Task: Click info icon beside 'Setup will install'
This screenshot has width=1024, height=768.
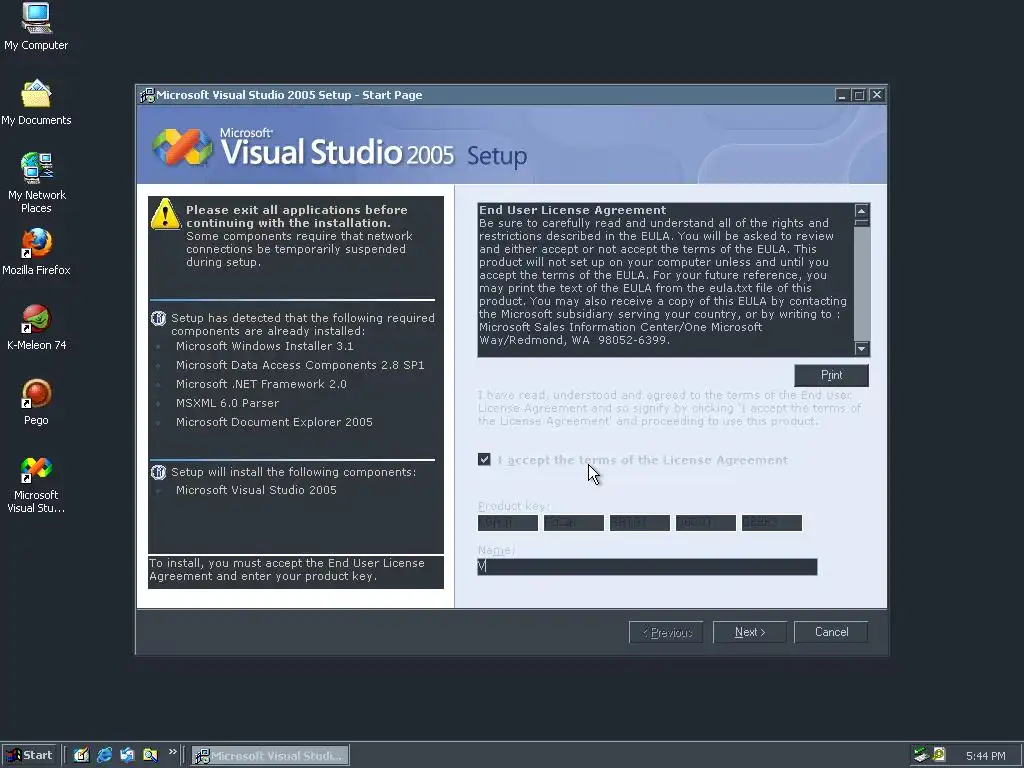Action: click(158, 472)
